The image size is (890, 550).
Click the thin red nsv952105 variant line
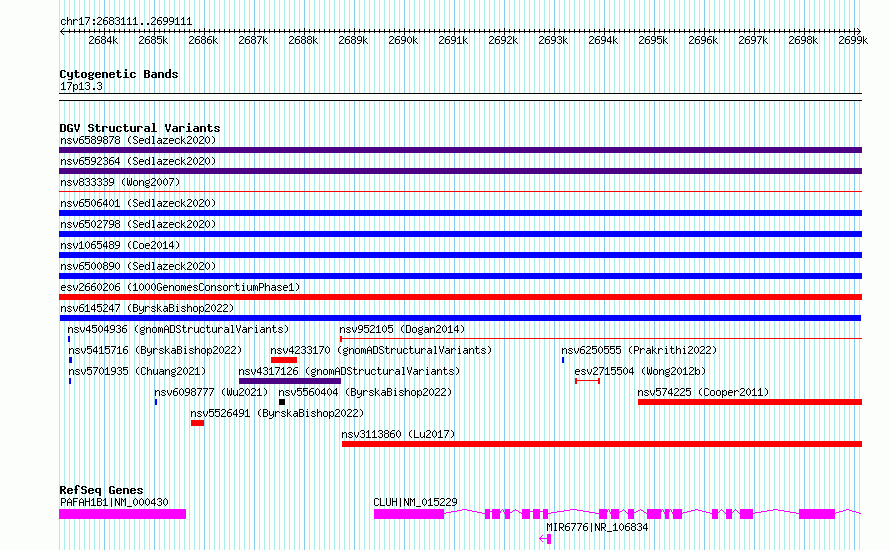tap(601, 339)
